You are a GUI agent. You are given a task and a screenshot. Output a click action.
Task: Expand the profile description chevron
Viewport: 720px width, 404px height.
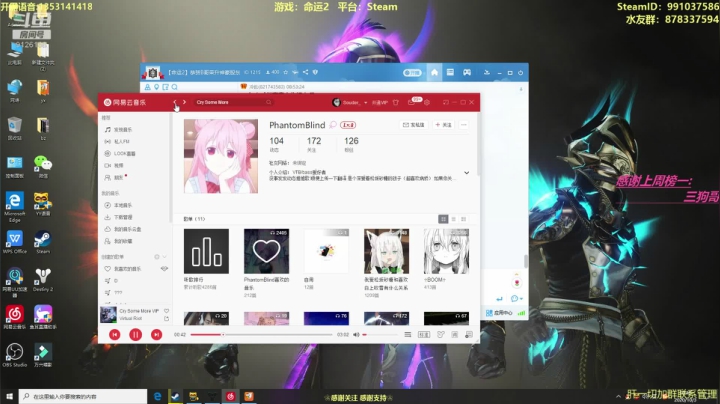pyautogui.click(x=467, y=173)
